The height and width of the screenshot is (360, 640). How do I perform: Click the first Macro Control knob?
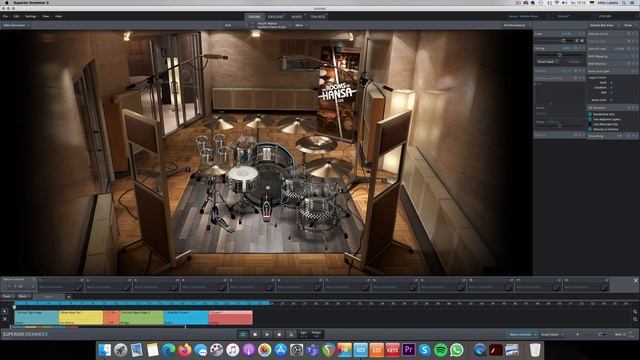[78, 287]
